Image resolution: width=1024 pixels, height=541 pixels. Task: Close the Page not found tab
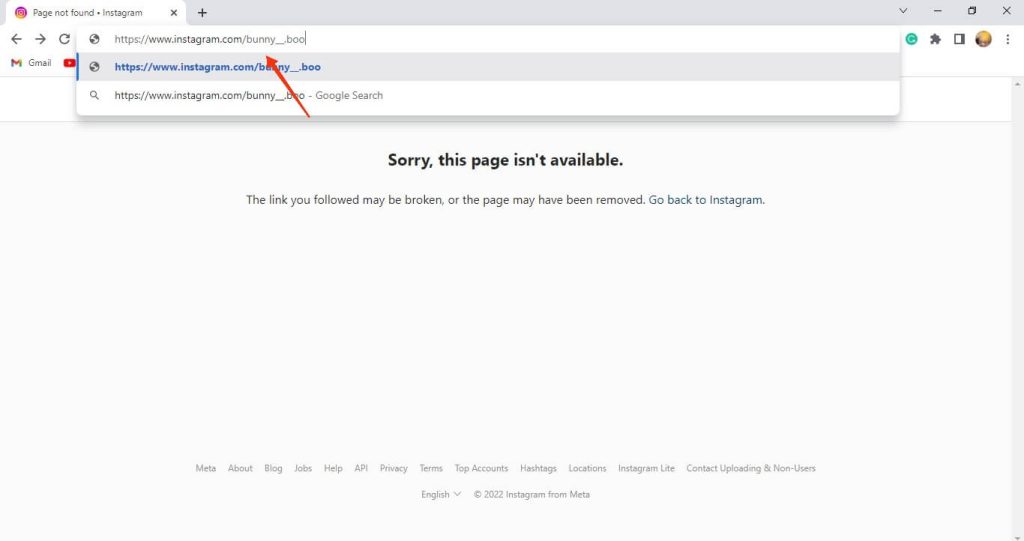[x=174, y=12]
